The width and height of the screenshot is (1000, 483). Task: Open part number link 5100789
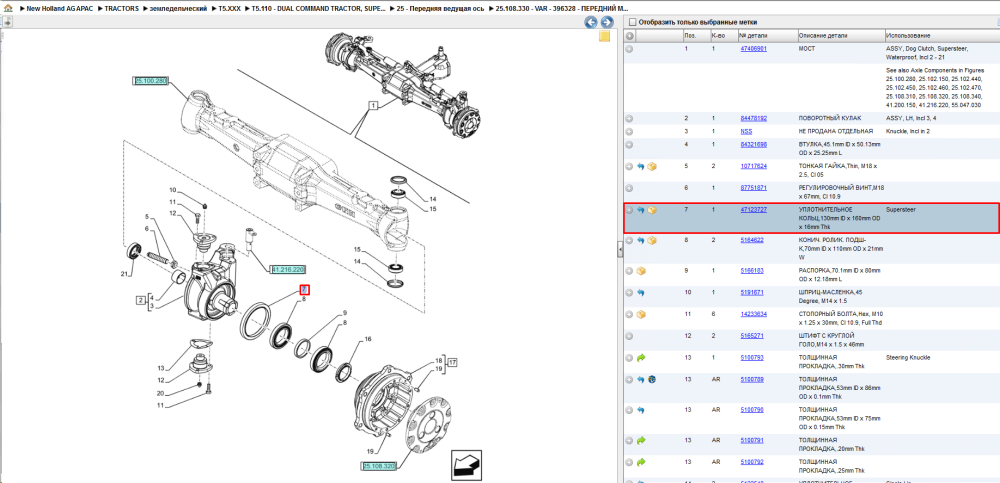752,380
